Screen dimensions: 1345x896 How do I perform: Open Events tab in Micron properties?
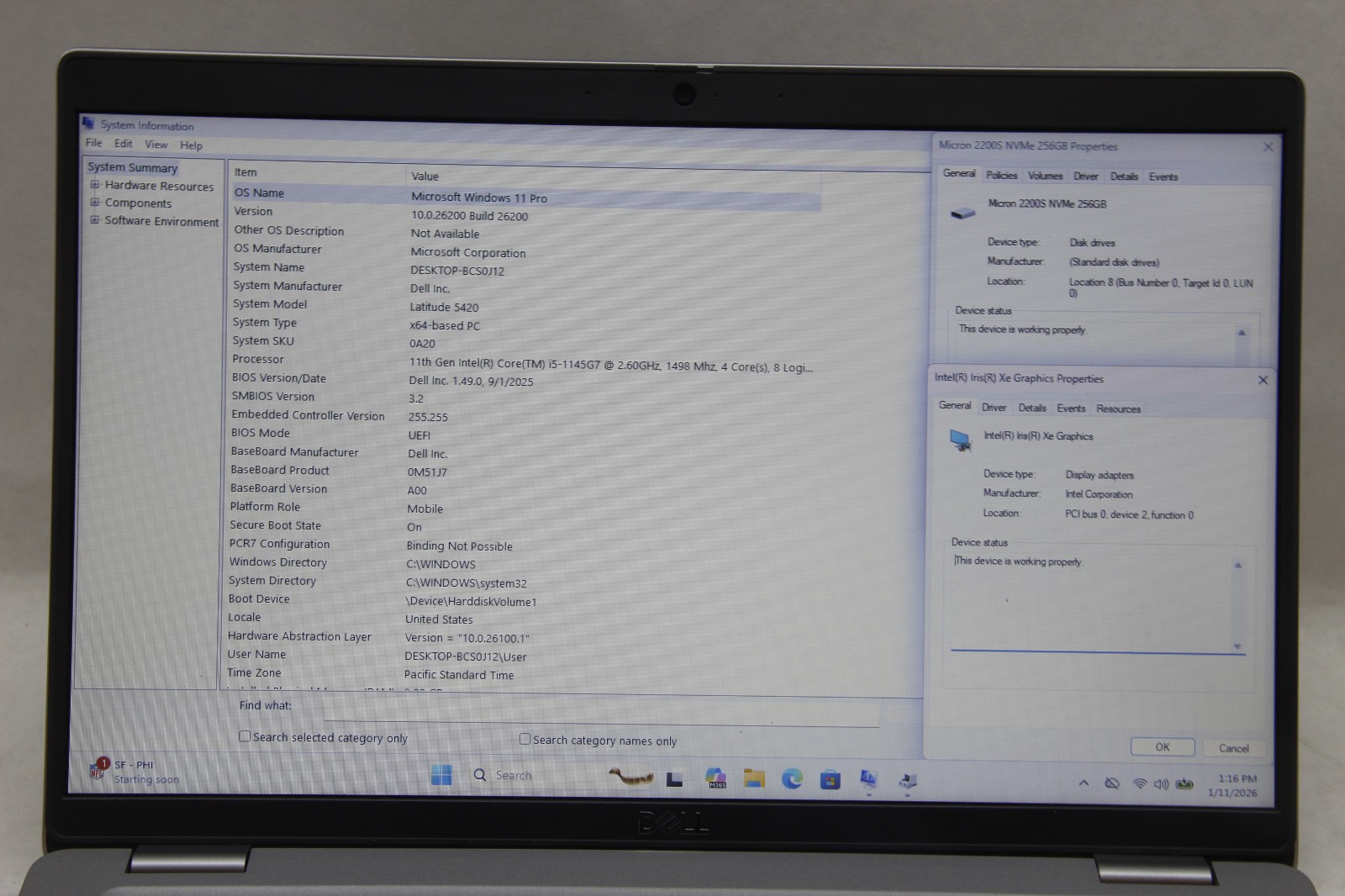click(1163, 177)
